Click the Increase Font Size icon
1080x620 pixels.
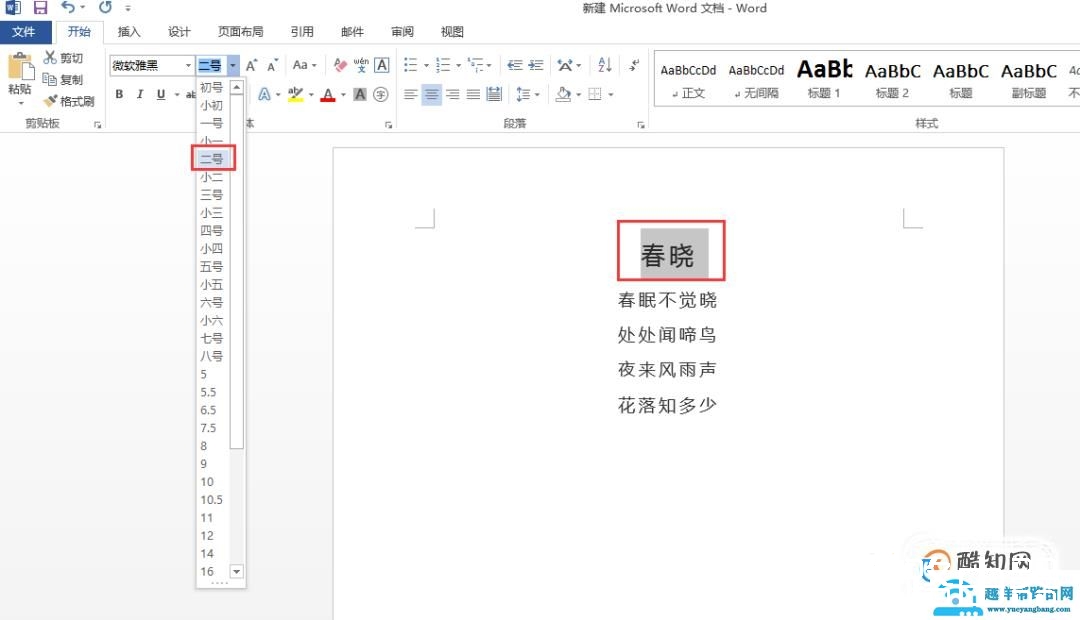pyautogui.click(x=252, y=64)
